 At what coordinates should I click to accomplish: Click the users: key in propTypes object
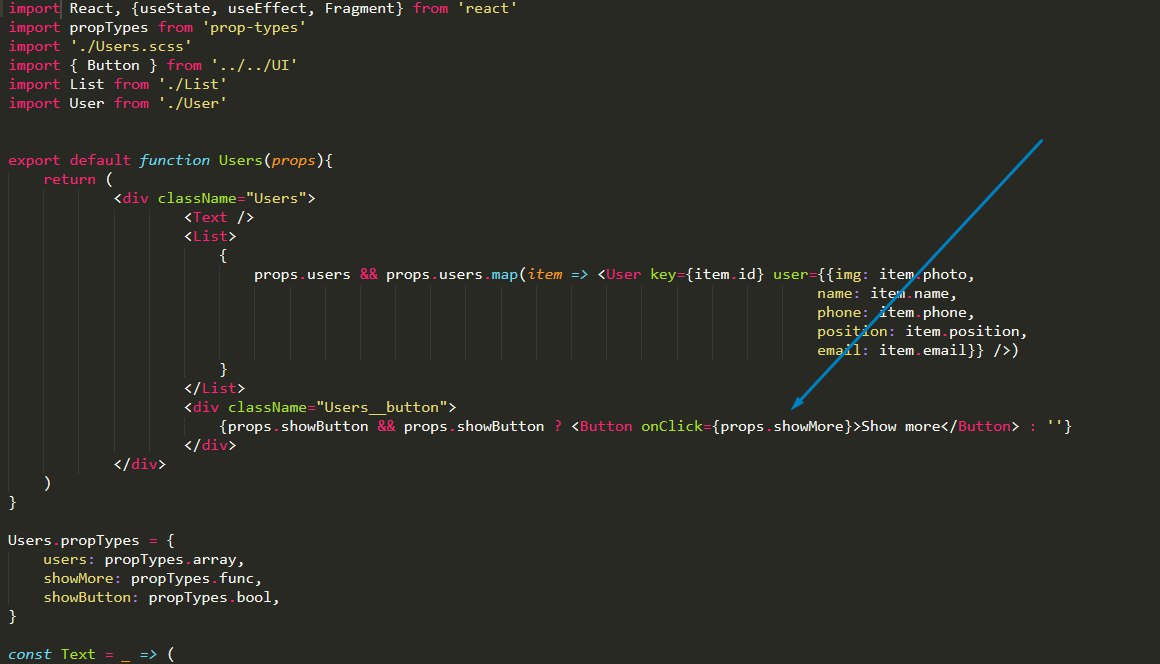pos(69,560)
